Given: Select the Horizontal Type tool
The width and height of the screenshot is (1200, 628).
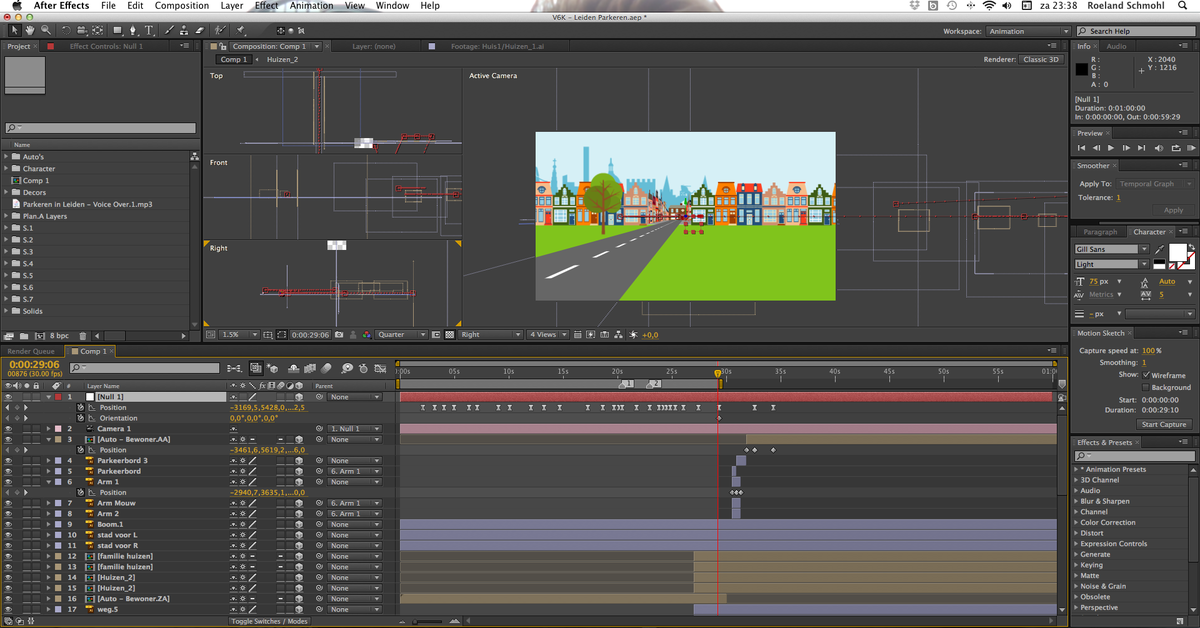Looking at the screenshot, I should [x=149, y=30].
